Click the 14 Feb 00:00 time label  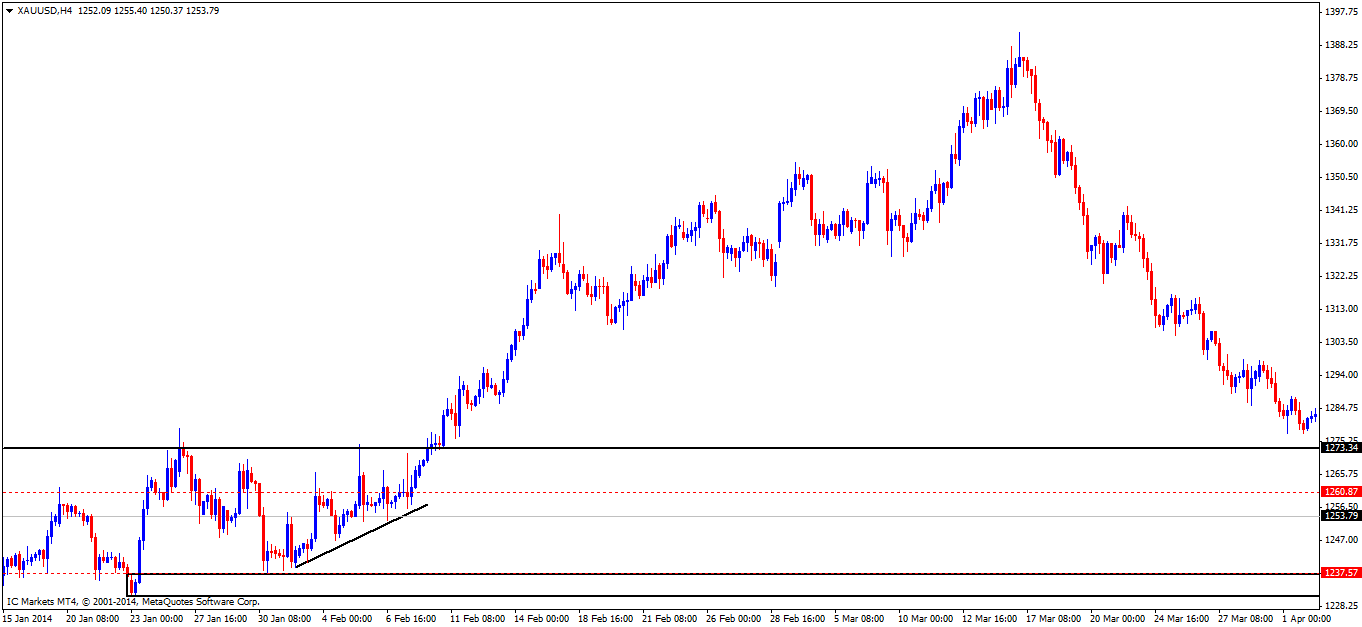(x=541, y=619)
